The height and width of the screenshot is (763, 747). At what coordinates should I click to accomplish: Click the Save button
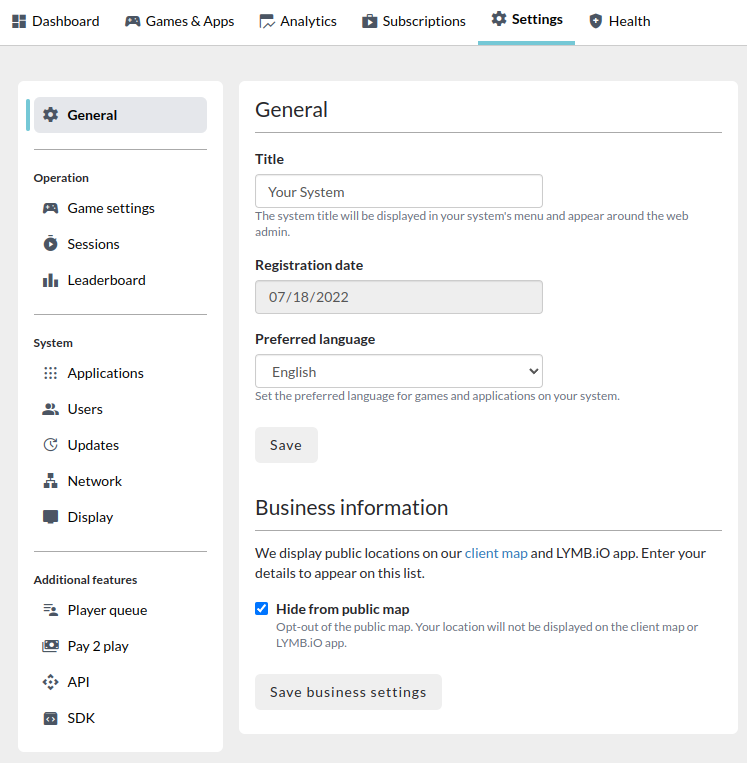click(x=286, y=445)
